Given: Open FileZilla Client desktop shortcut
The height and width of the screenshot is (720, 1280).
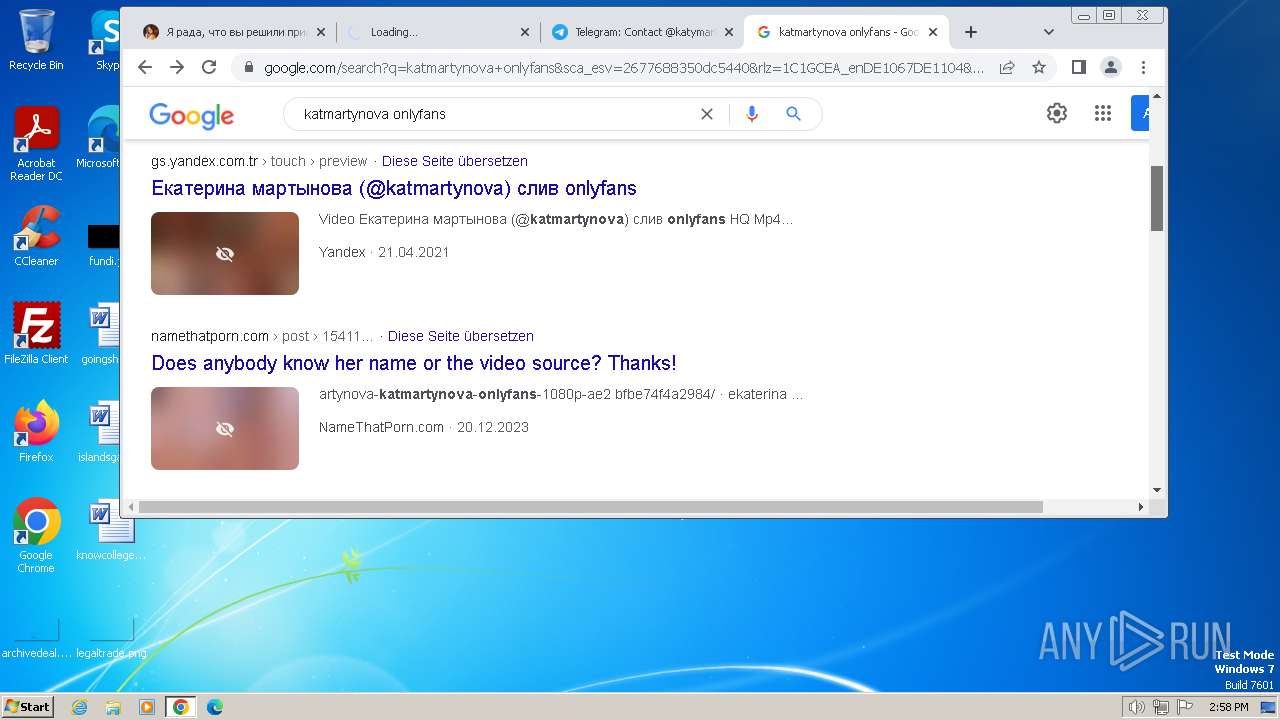Looking at the screenshot, I should pos(36,334).
